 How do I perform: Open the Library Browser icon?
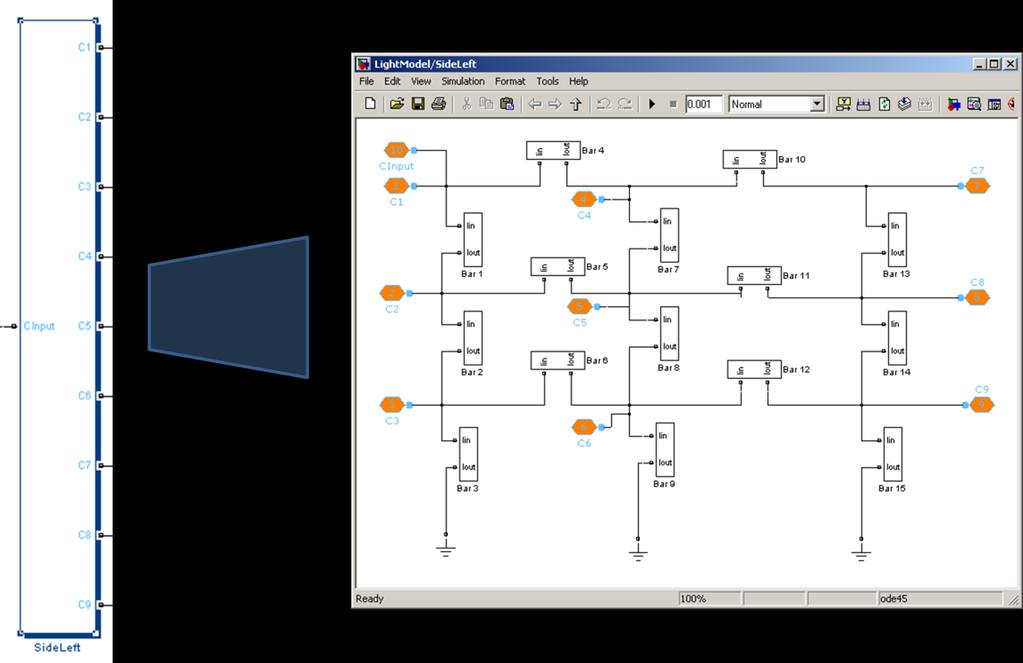(953, 104)
